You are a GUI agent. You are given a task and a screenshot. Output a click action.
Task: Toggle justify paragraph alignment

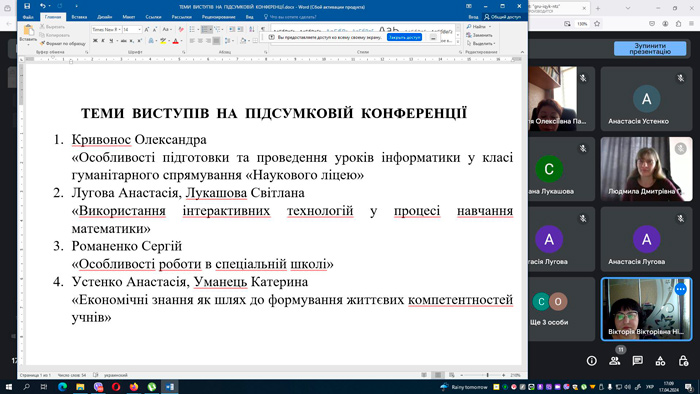217,41
